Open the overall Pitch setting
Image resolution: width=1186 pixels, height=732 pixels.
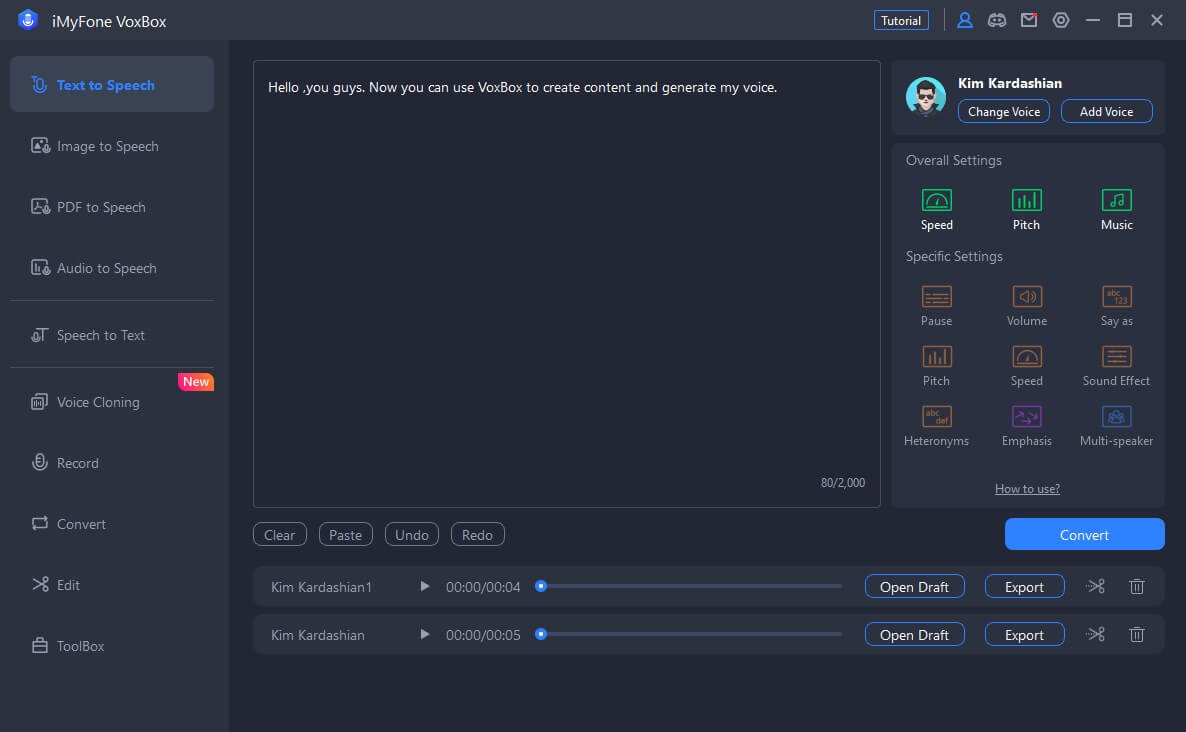click(1026, 209)
